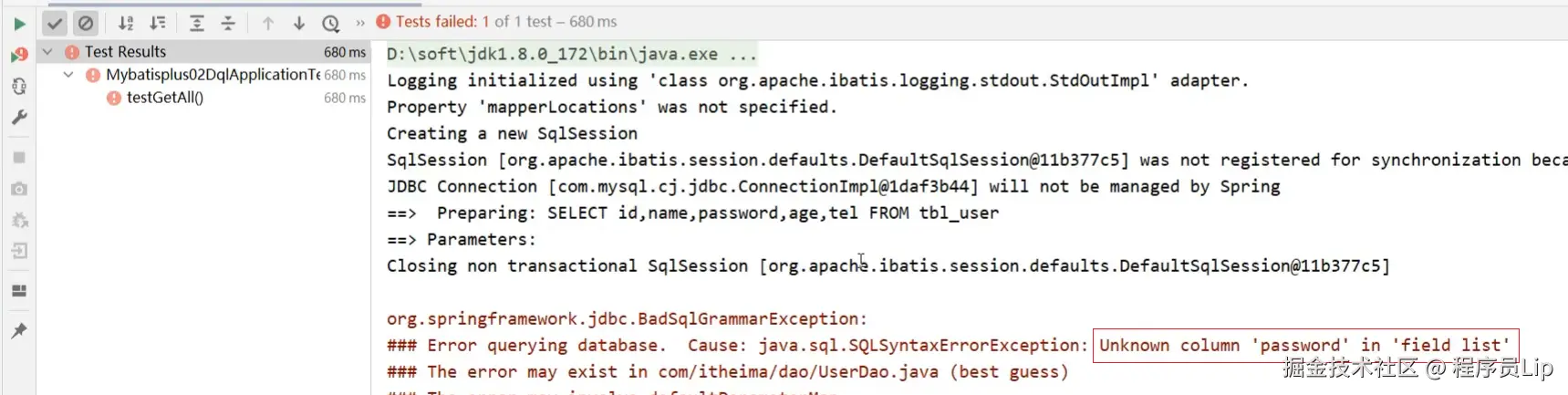Click the java.exe command line link

[552, 54]
